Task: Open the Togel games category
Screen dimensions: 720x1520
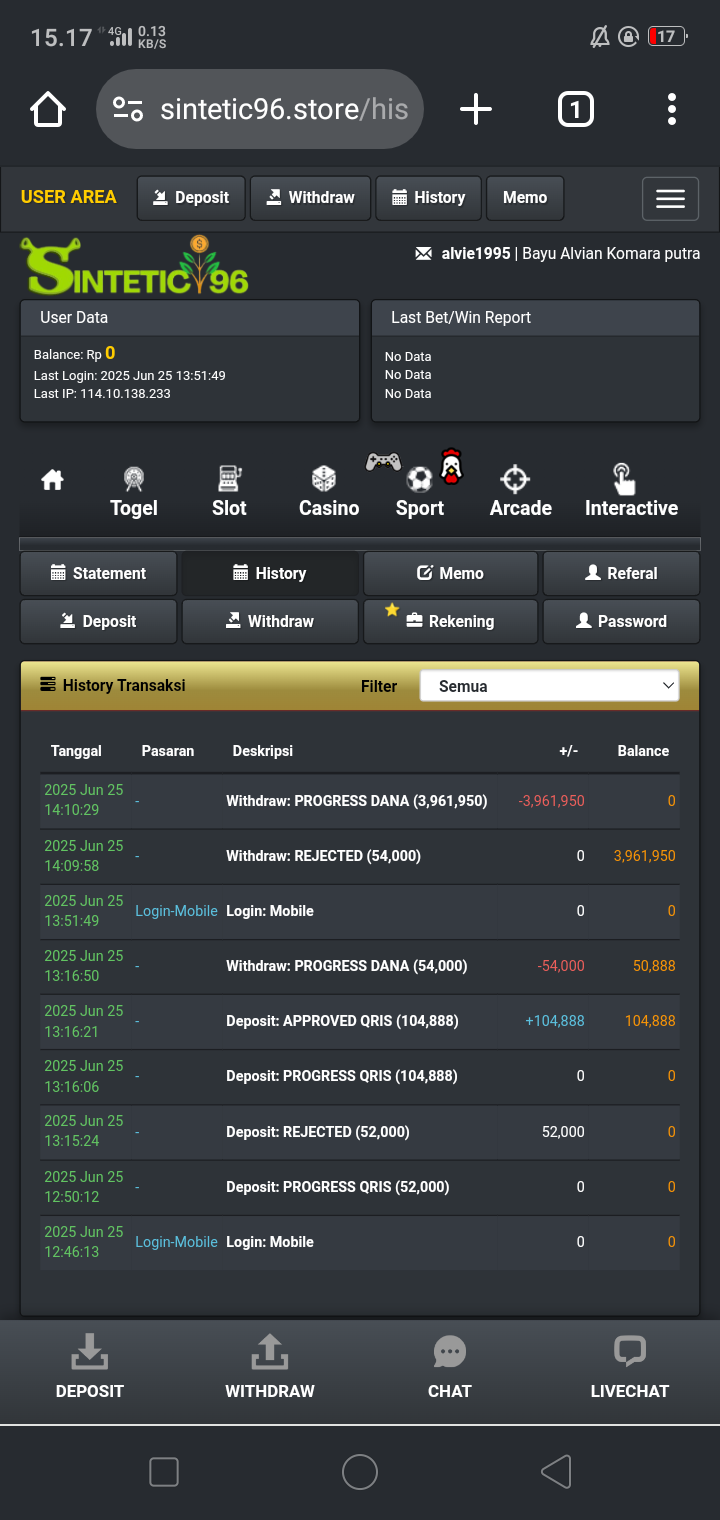Action: click(x=134, y=492)
